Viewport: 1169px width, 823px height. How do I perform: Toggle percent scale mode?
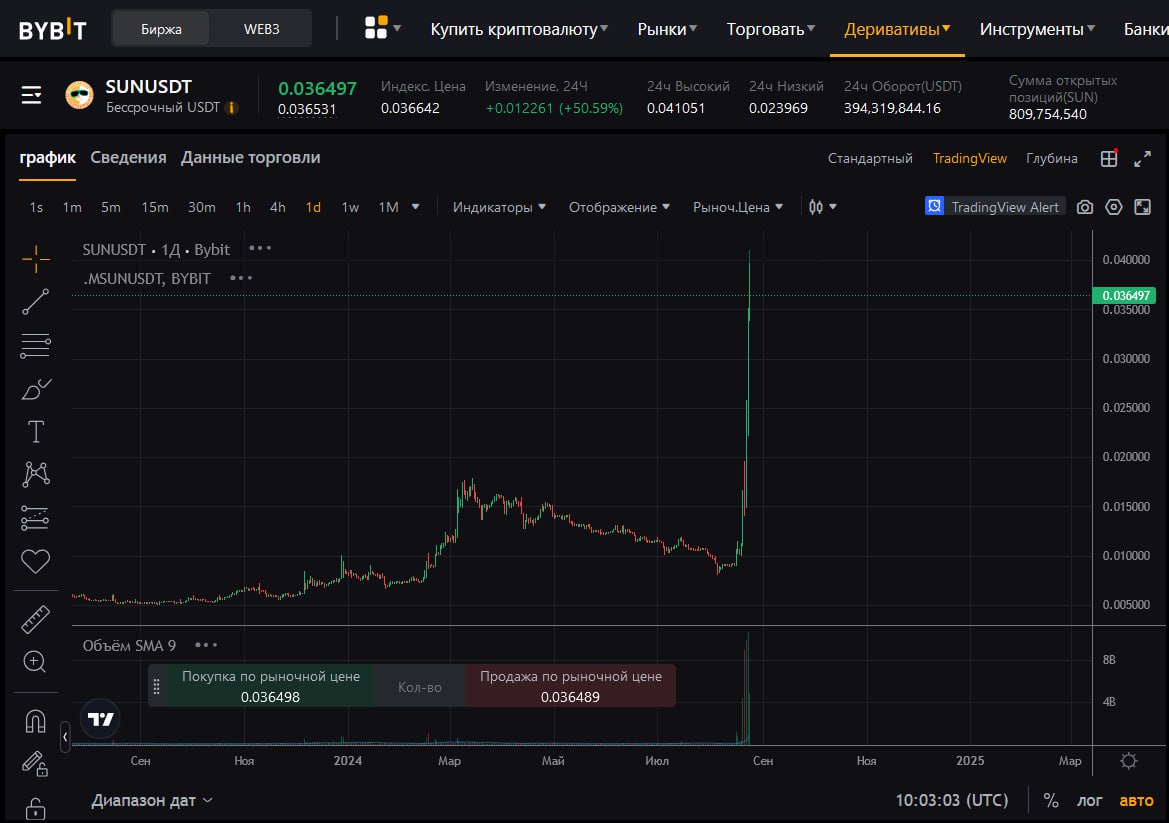pos(1050,801)
